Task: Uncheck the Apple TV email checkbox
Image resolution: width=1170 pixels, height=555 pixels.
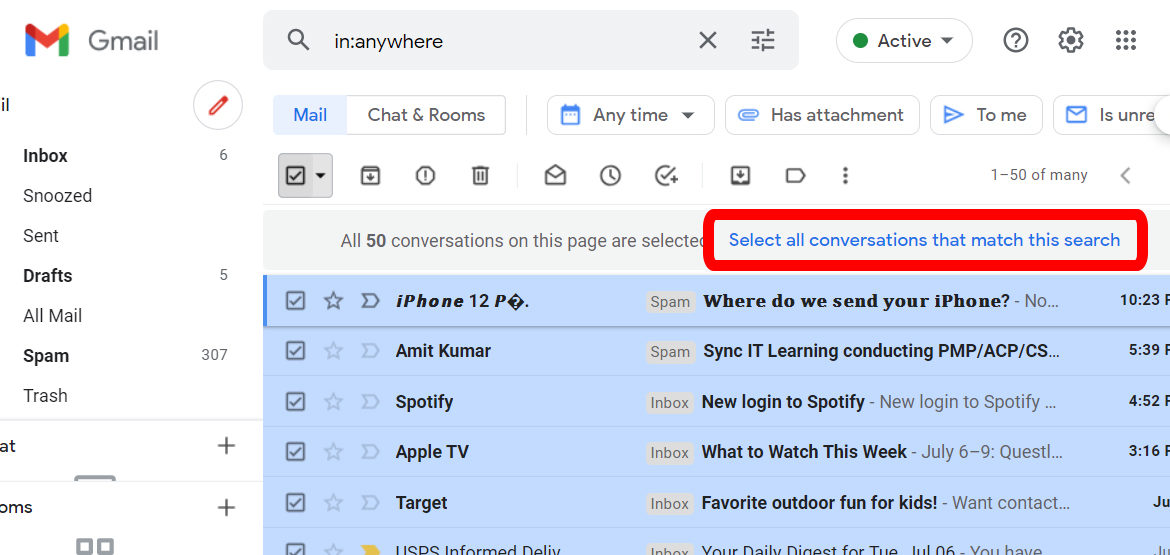Action: click(295, 452)
